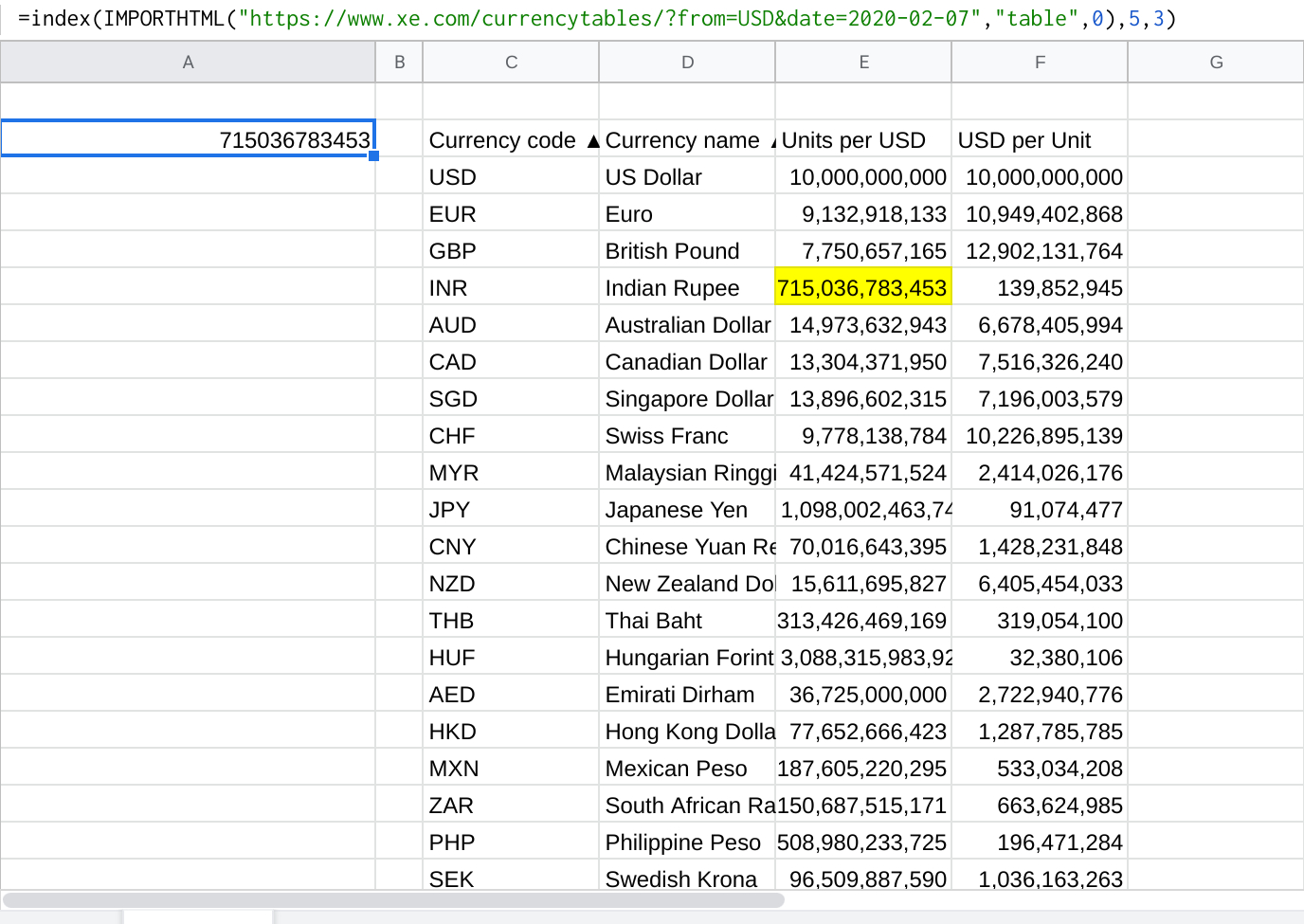
Task: Click the 'Units per USD' header cell
Action: tap(863, 138)
